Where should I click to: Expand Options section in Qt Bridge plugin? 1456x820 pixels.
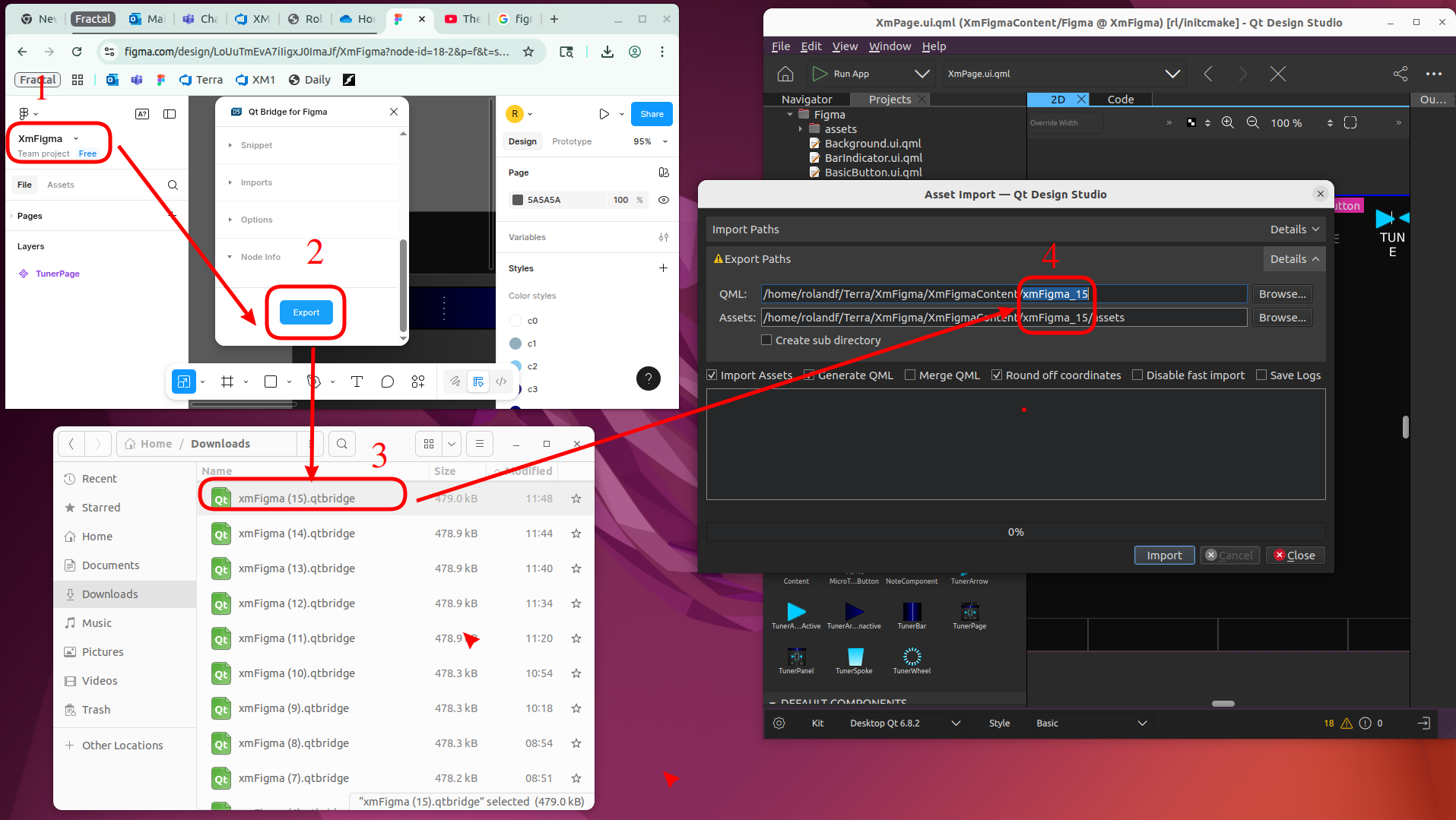point(230,220)
